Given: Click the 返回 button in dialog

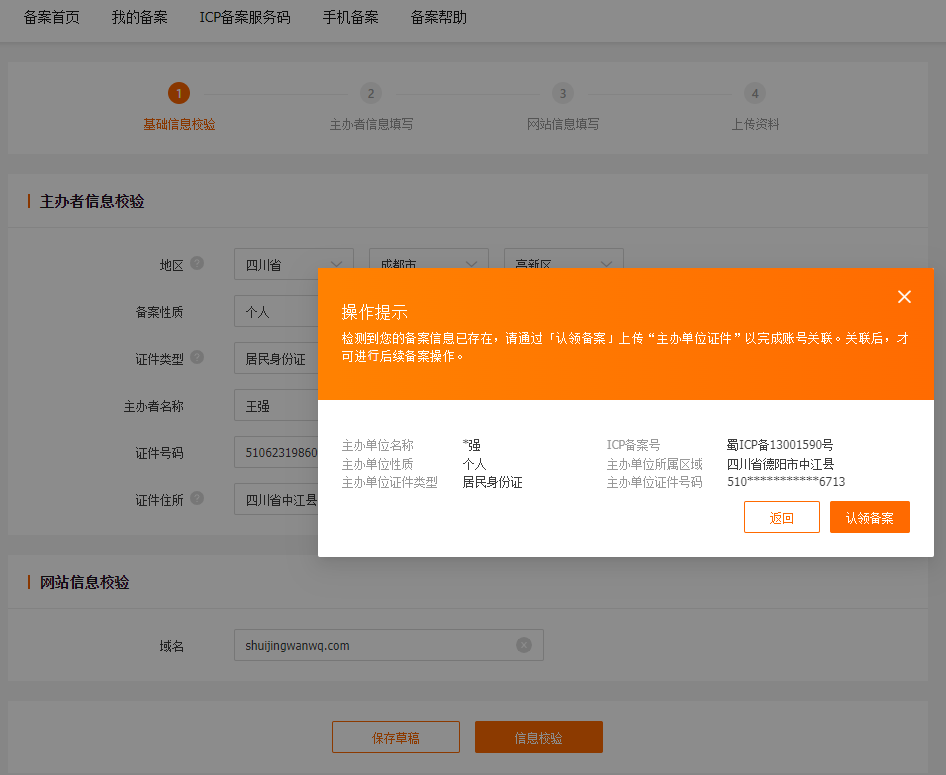Looking at the screenshot, I should click(781, 517).
